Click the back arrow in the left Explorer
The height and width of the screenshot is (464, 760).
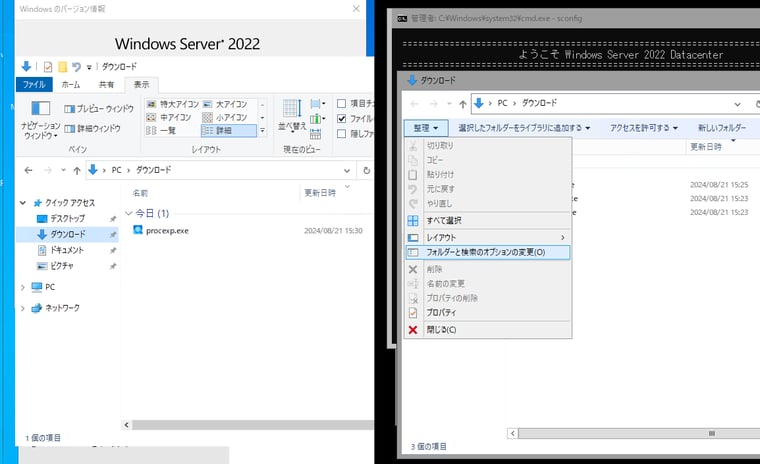pyautogui.click(x=28, y=170)
